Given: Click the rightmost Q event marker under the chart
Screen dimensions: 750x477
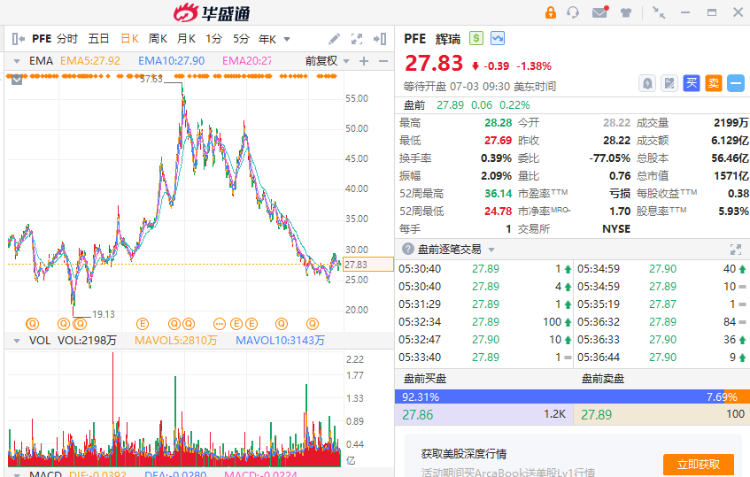Looking at the screenshot, I should [312, 324].
